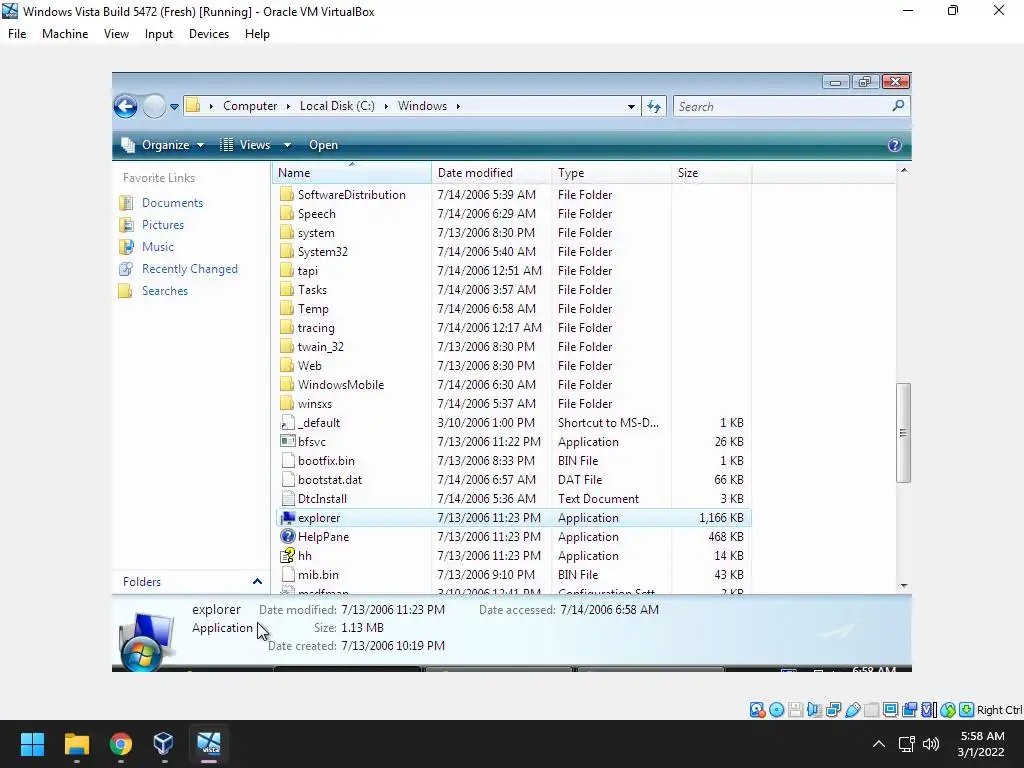This screenshot has height=768, width=1024.
Task: Open the VirtualBox Help menu
Action: 257,34
